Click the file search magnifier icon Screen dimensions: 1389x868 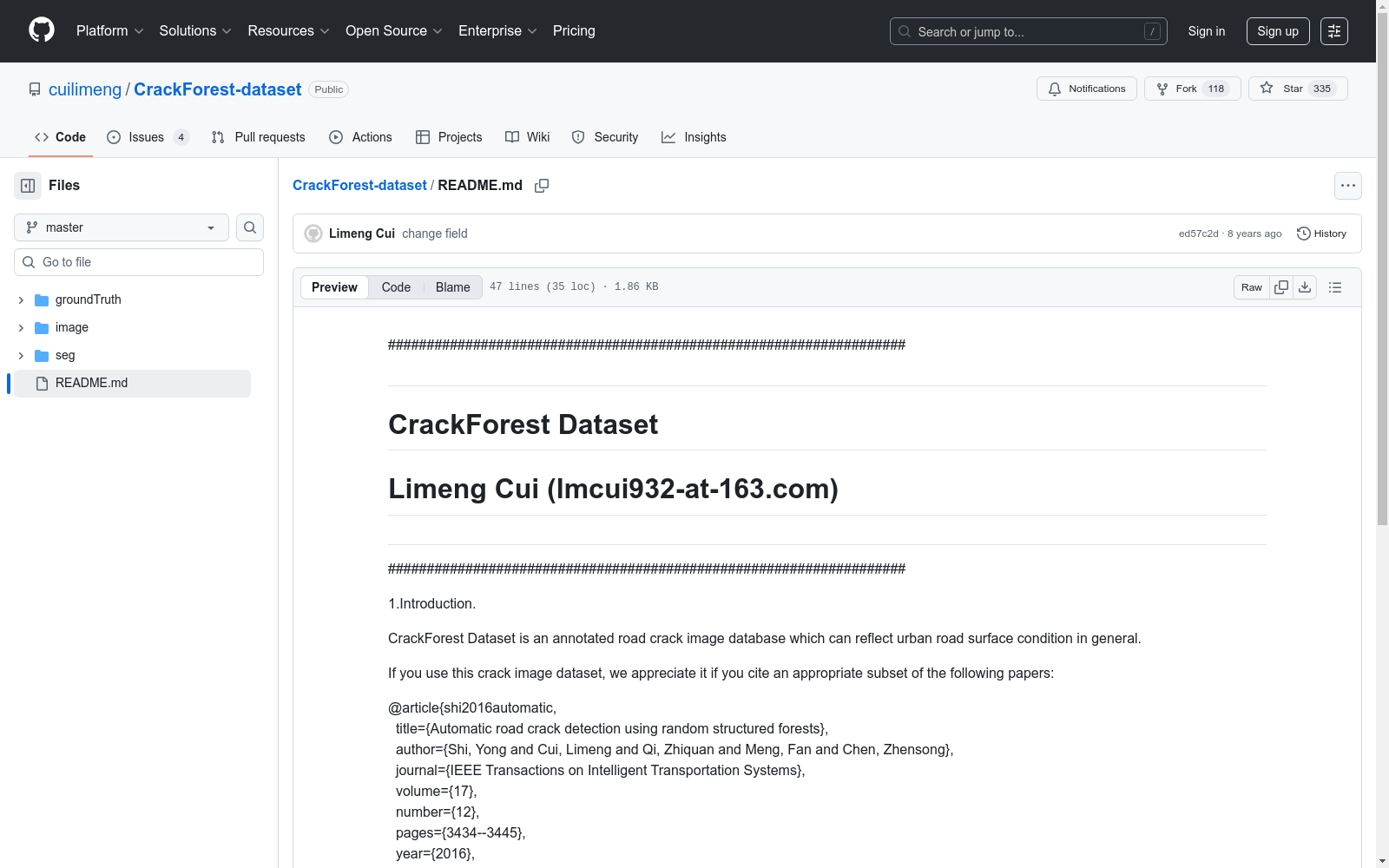(x=250, y=227)
